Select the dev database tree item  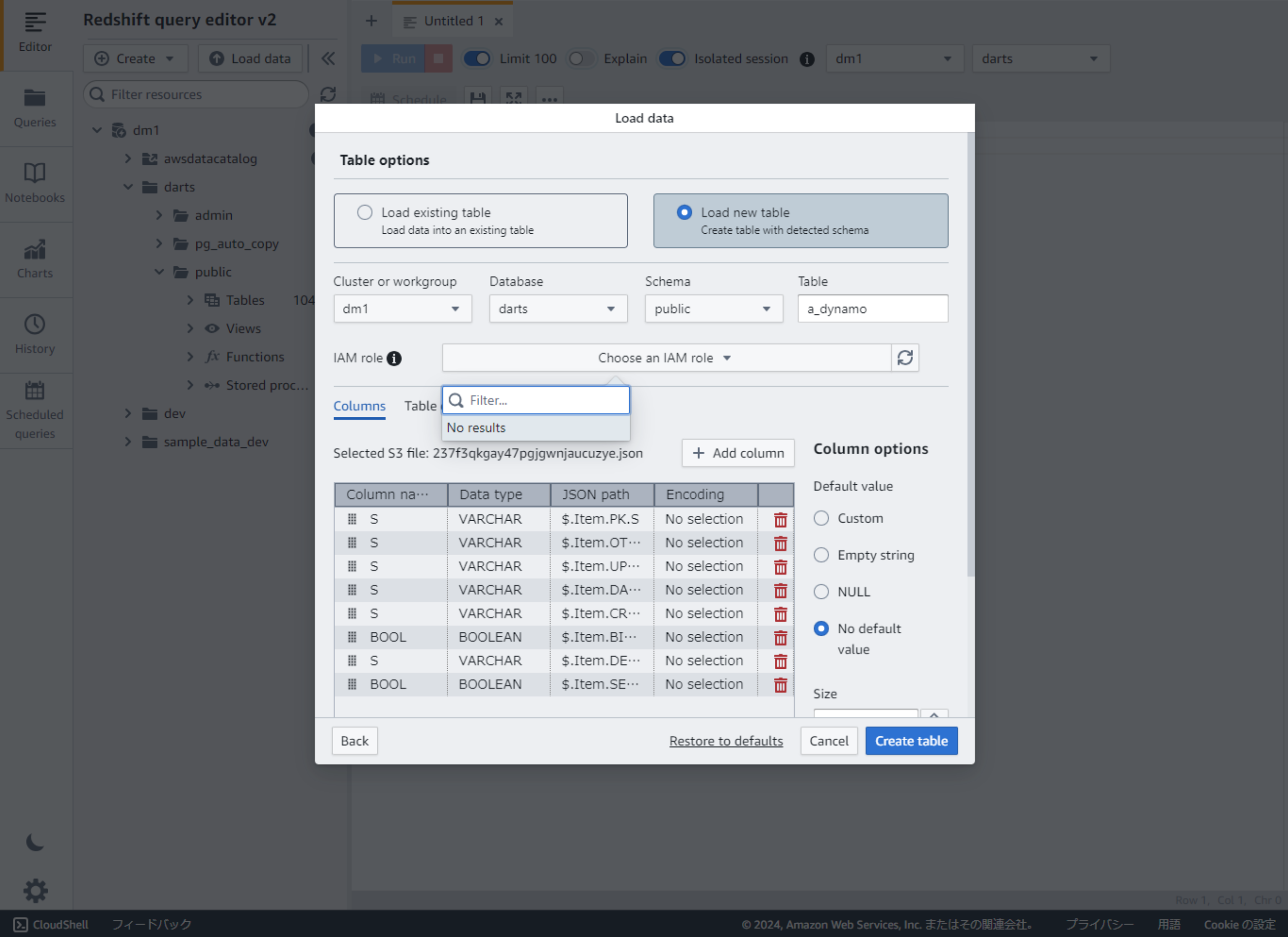[x=174, y=414]
